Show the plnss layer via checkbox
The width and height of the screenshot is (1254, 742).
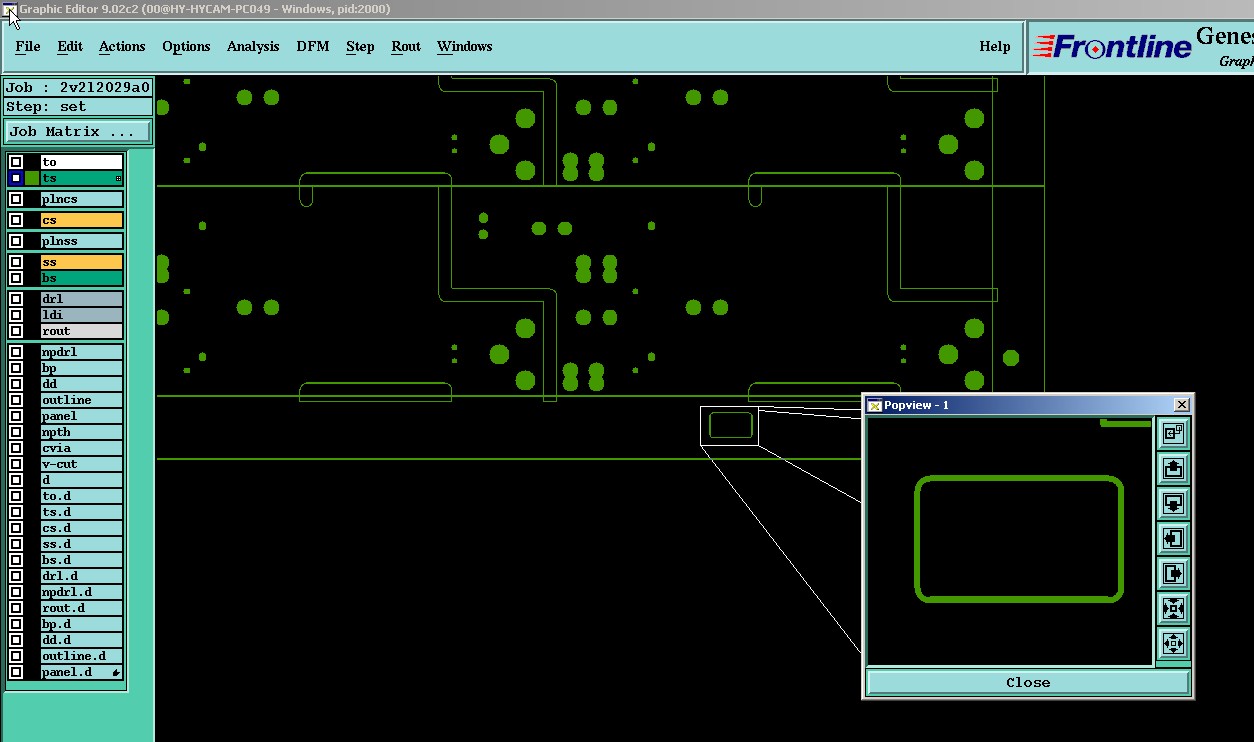16,241
